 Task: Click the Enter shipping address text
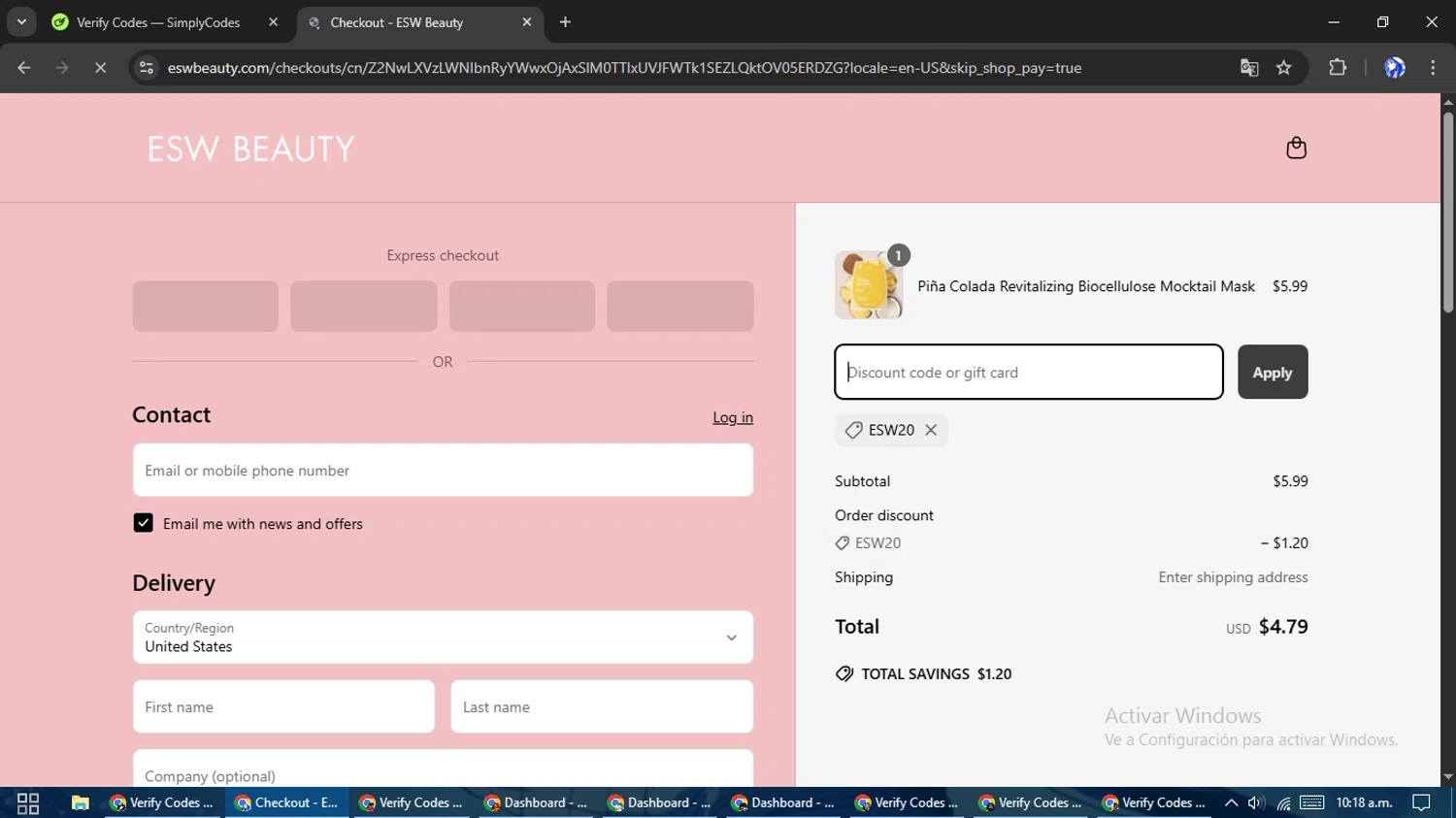pos(1233,577)
